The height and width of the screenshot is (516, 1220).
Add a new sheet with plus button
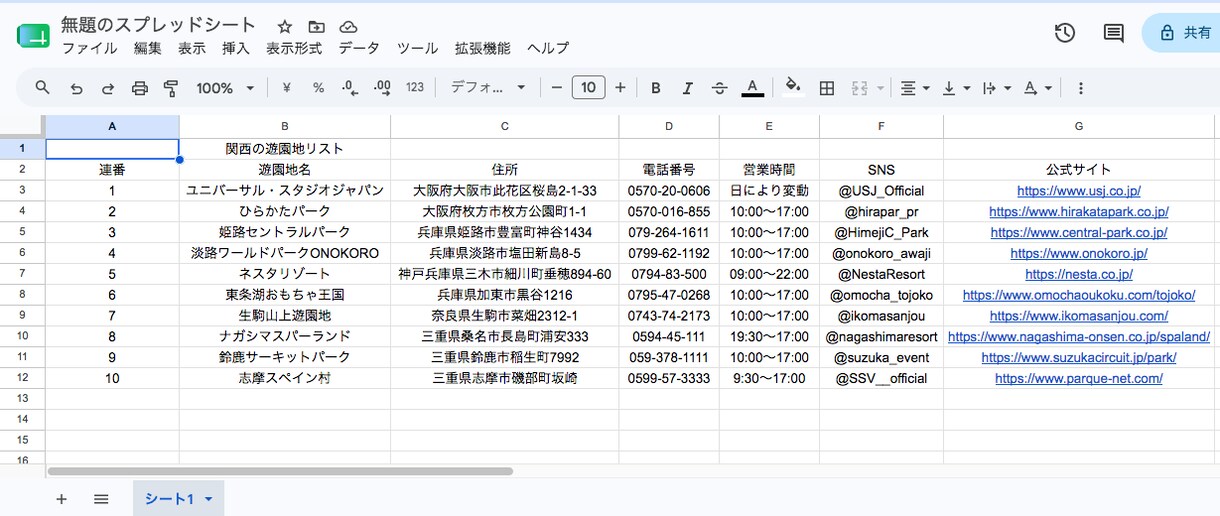61,498
